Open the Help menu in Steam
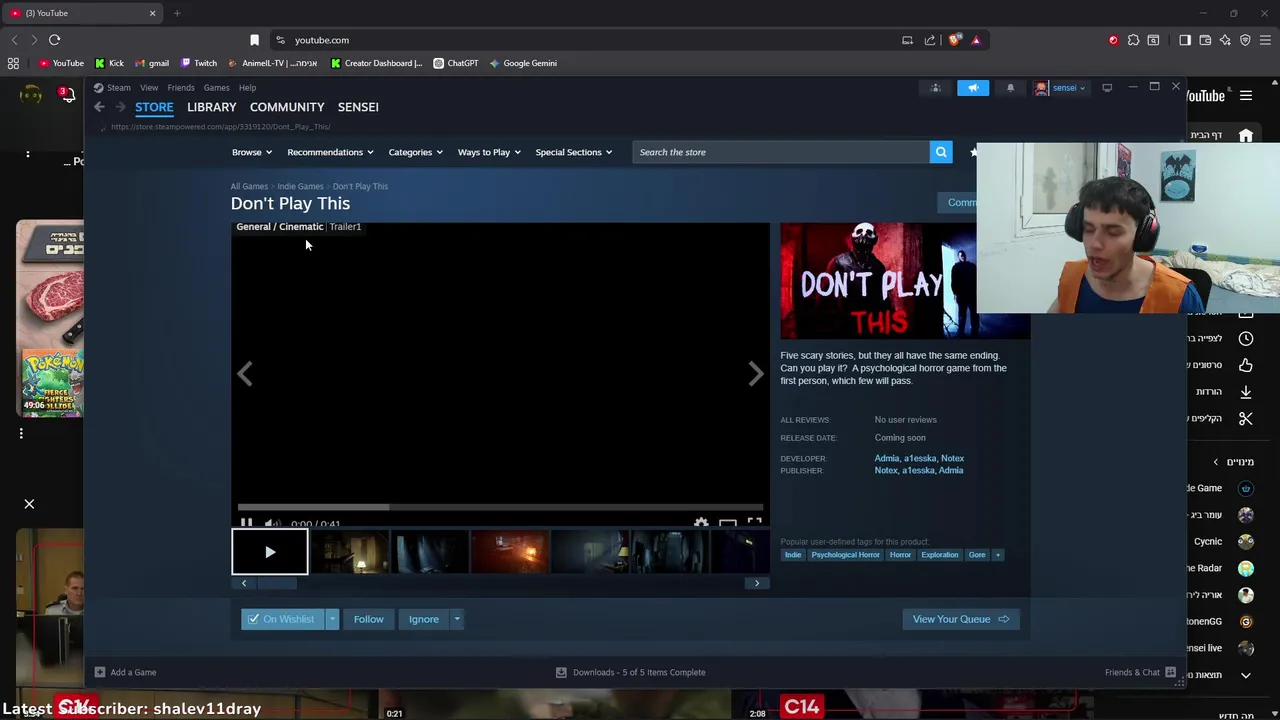This screenshot has height=720, width=1280. click(x=247, y=87)
